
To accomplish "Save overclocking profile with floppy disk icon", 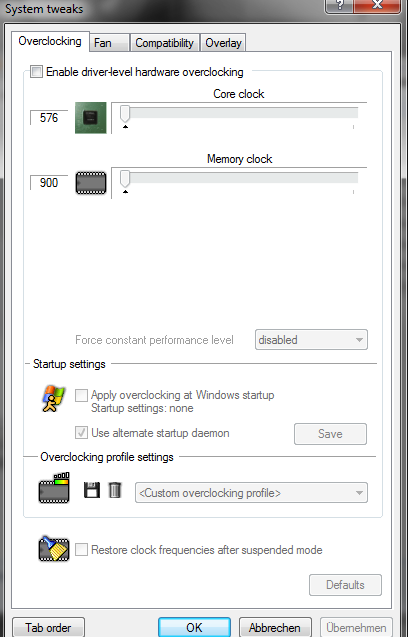I will pos(92,490).
